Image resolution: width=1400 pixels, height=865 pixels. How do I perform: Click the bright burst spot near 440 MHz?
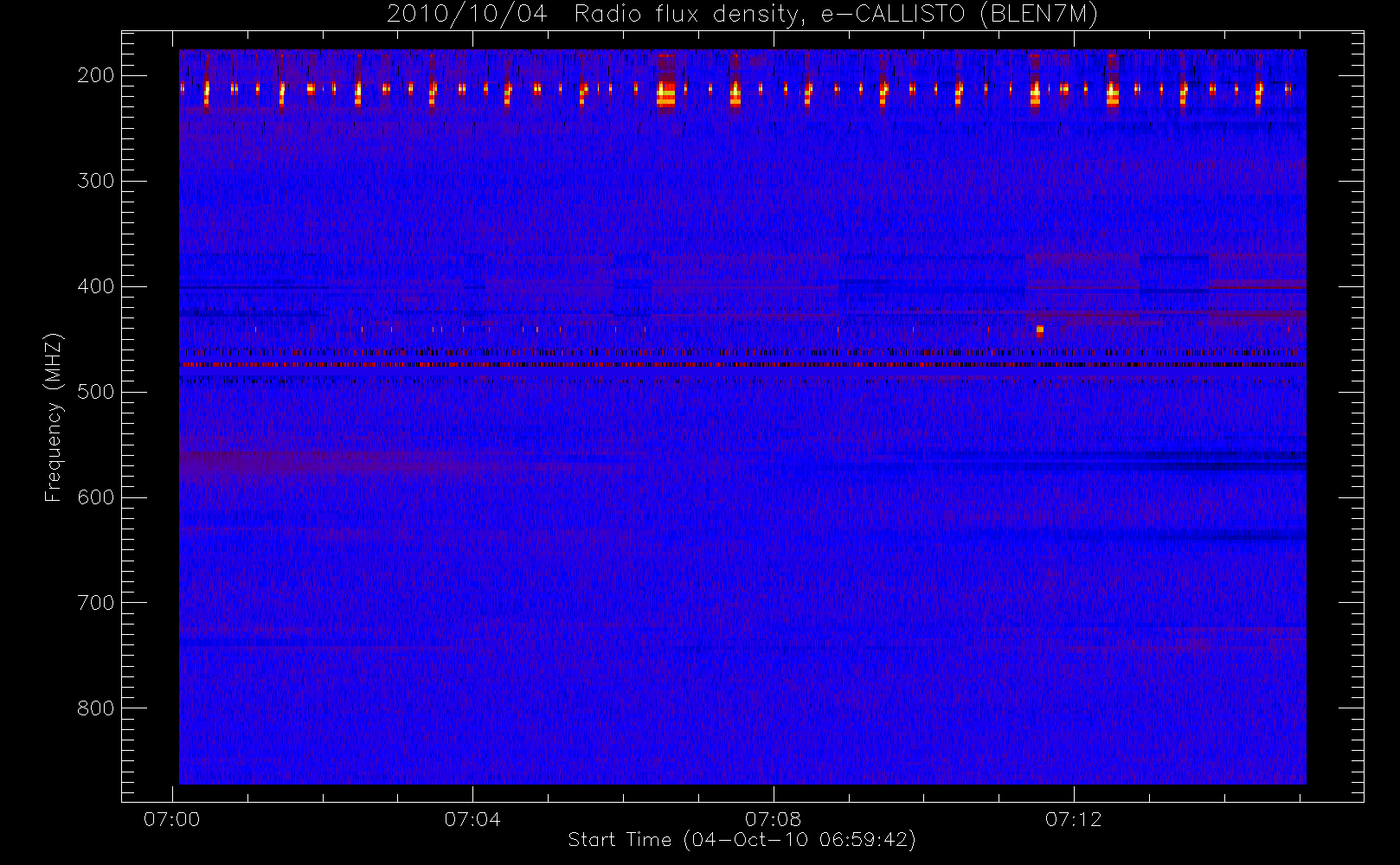pyautogui.click(x=1039, y=330)
